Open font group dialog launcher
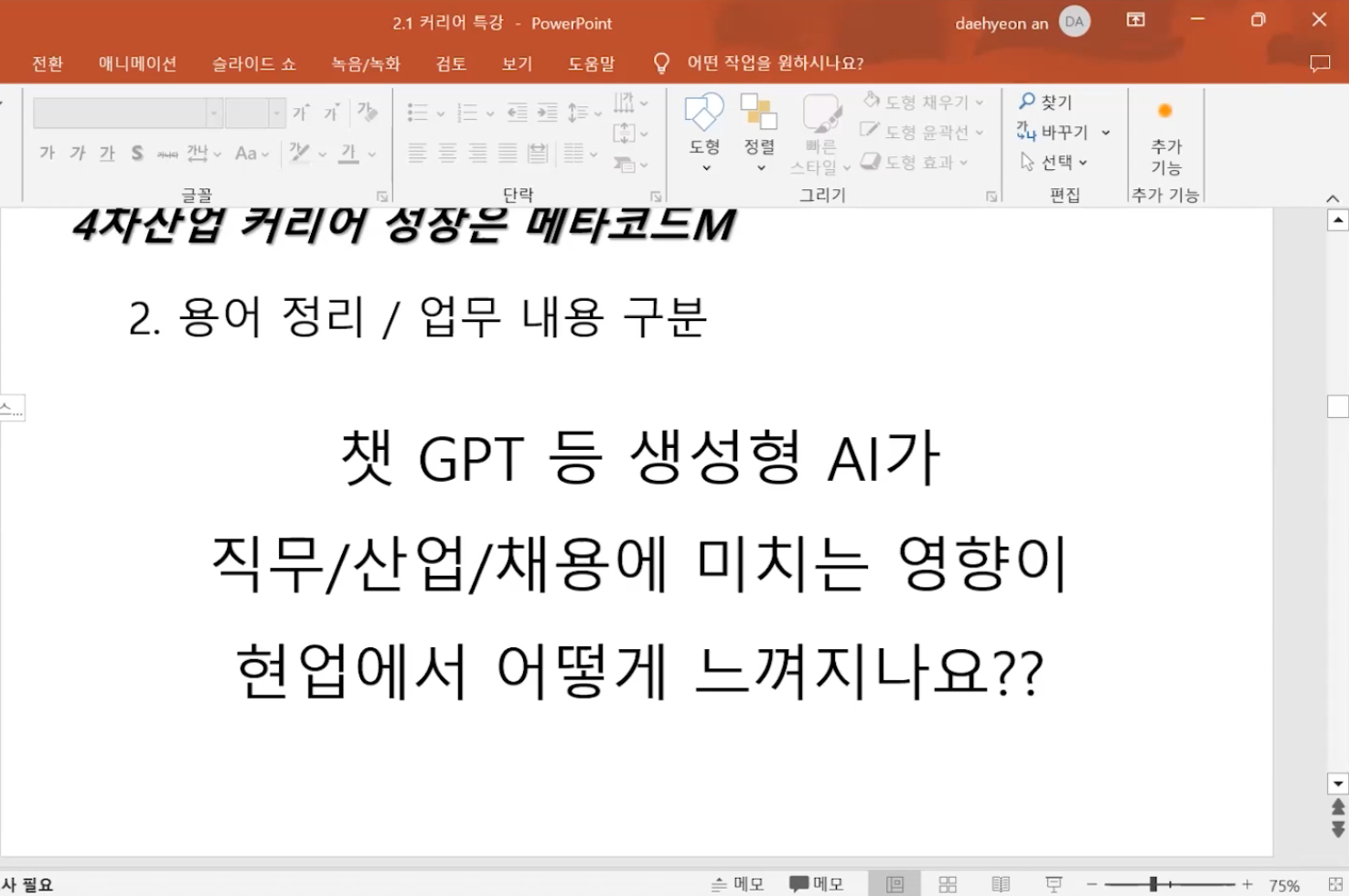The image size is (1349, 896). tap(382, 196)
